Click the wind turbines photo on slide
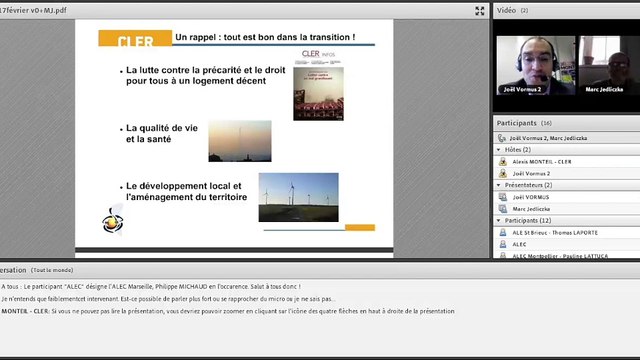 click(298, 198)
